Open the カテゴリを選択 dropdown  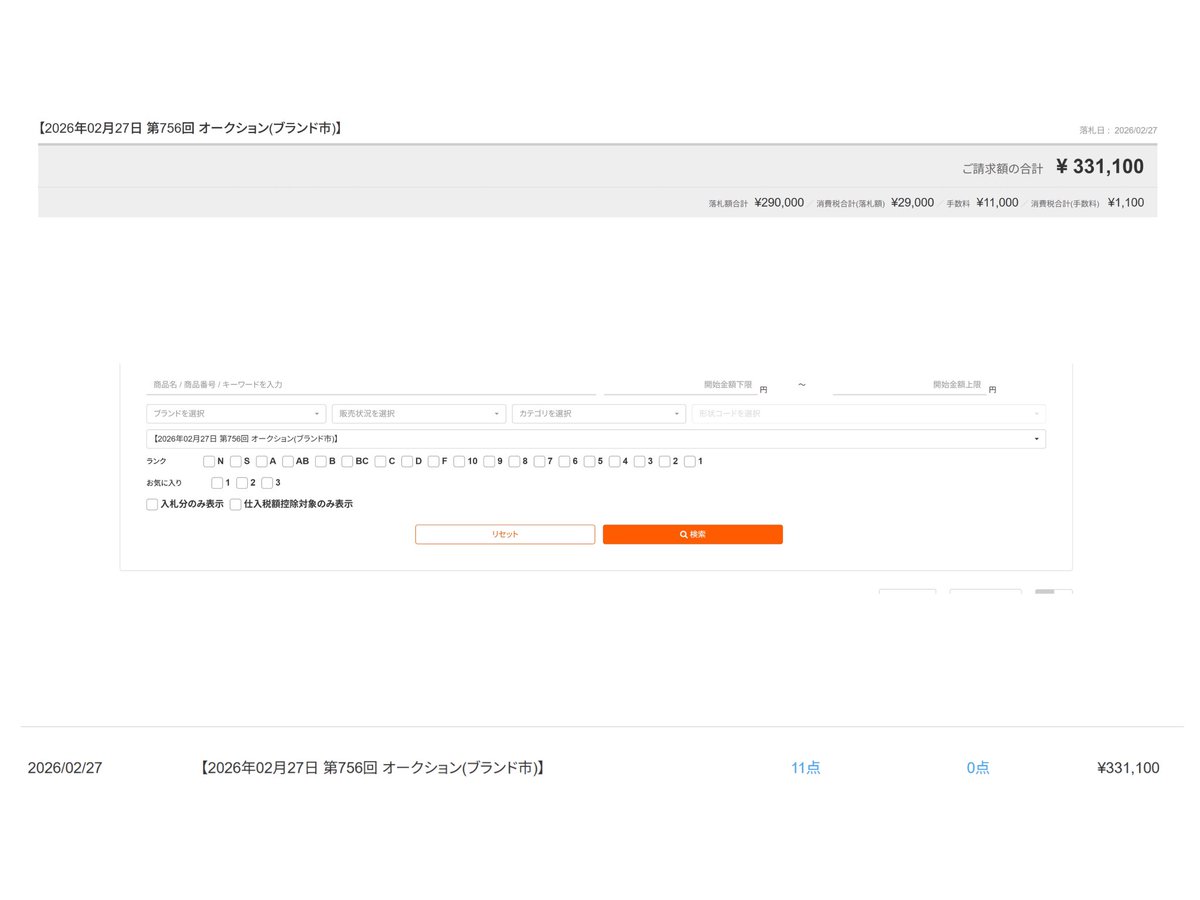pyautogui.click(x=599, y=414)
